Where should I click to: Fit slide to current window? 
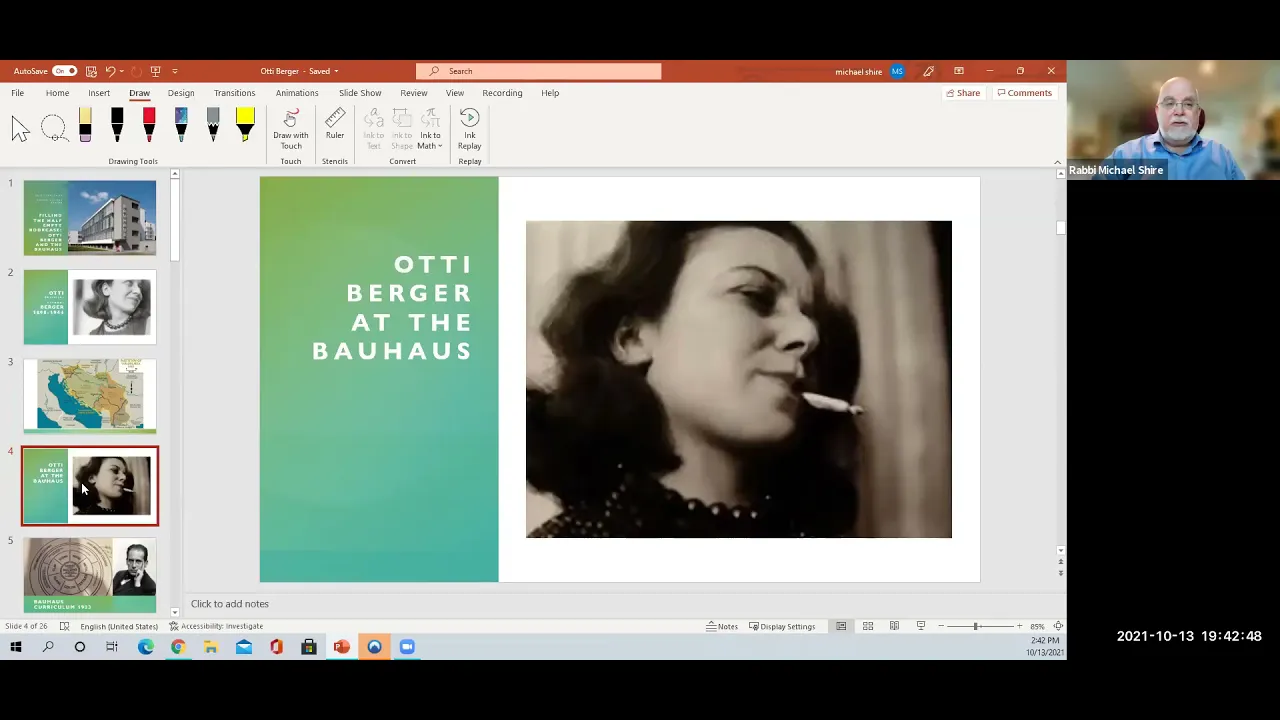1058,626
